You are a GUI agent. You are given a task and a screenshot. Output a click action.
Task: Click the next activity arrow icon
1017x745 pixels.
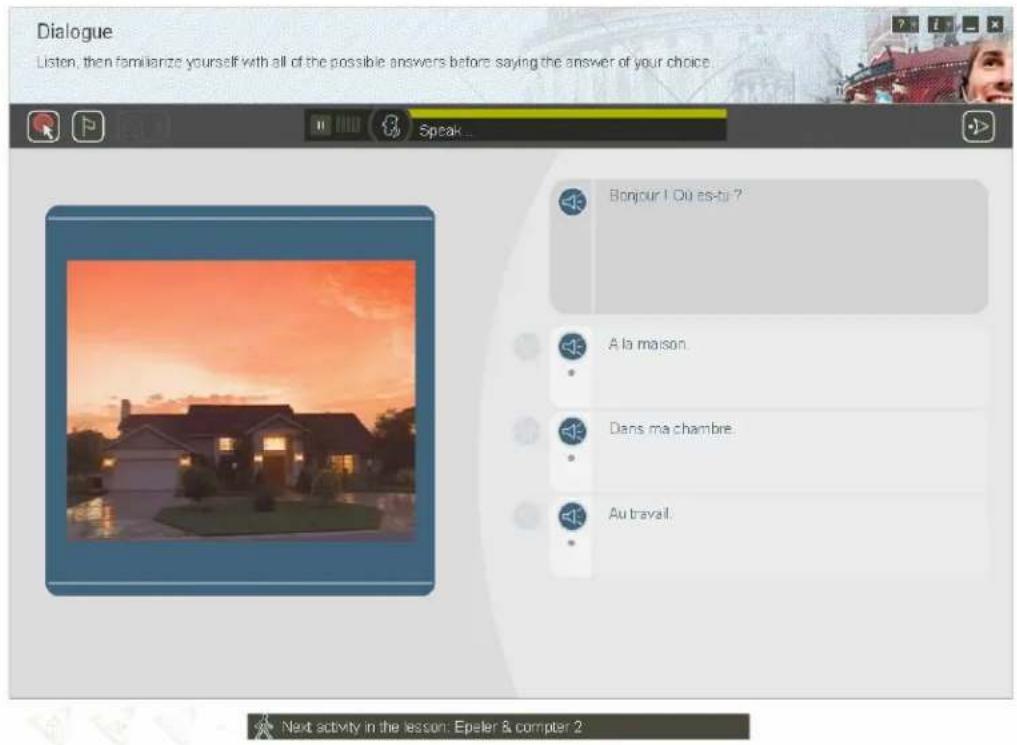(978, 126)
